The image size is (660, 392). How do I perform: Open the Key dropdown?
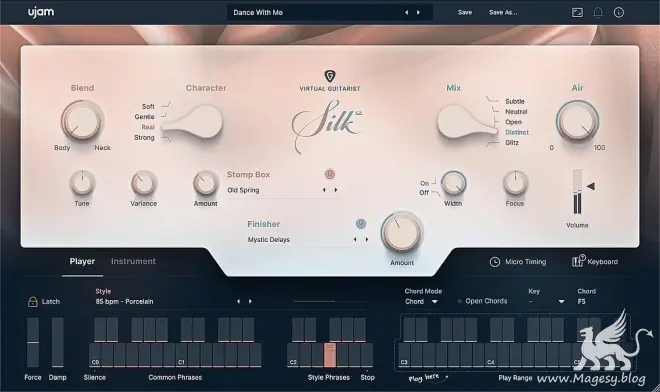(546, 301)
